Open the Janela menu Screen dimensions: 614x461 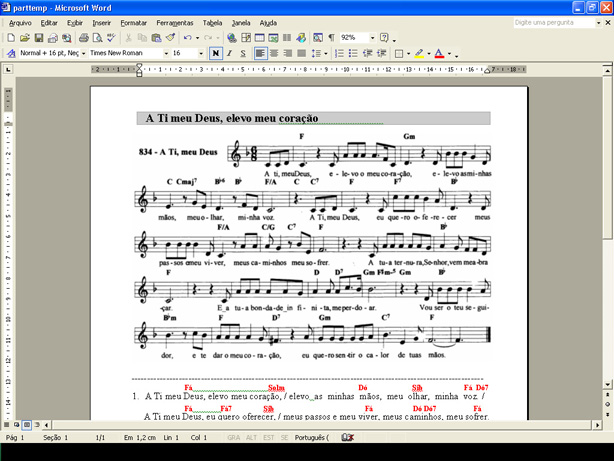click(x=241, y=23)
